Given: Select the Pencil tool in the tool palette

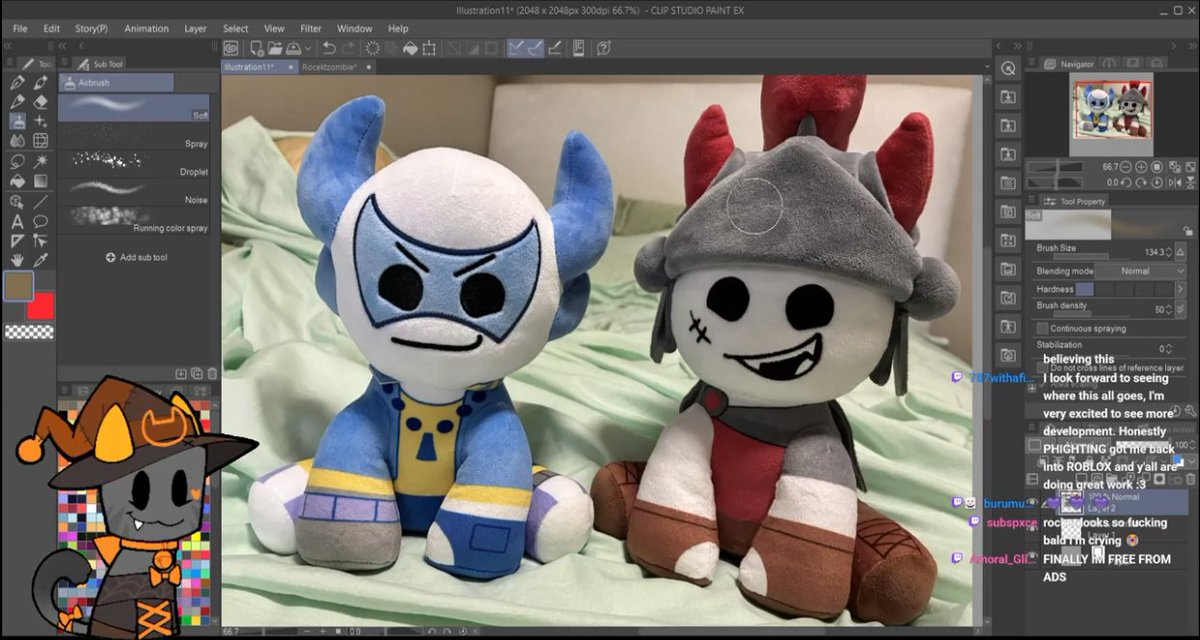Looking at the screenshot, I should 17,101.
